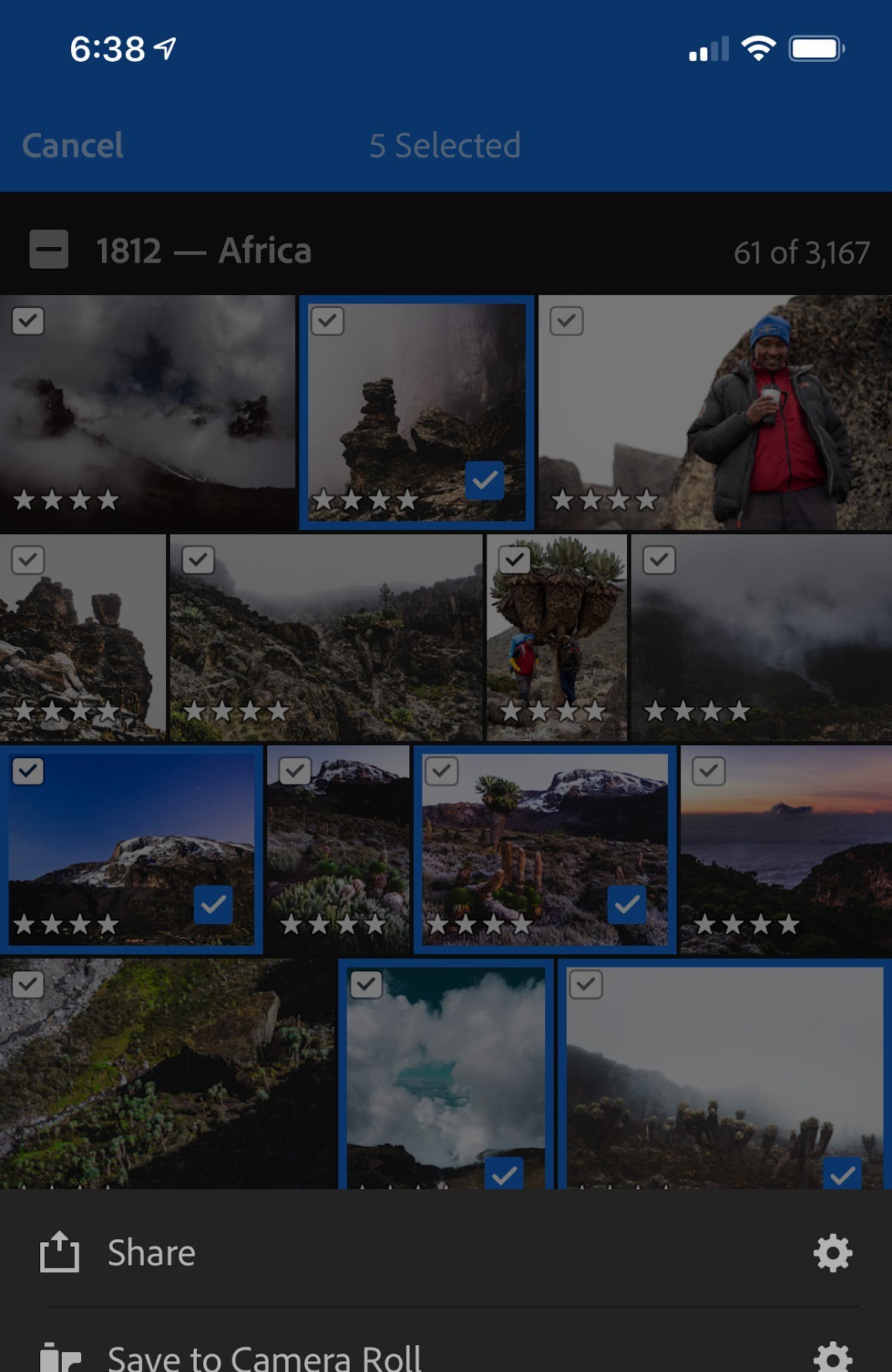This screenshot has height=1372, width=892.
Task: Open Share settings gear icon
Action: 833,1252
